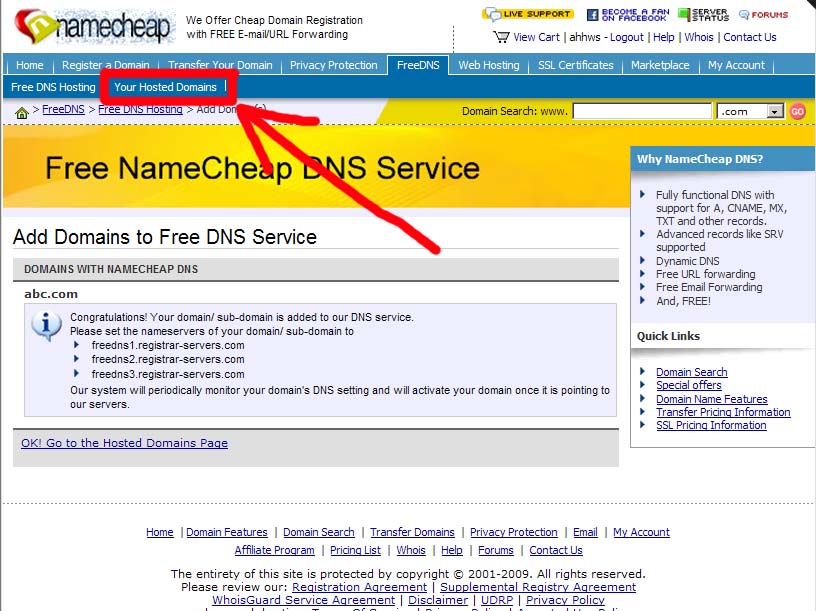Viewport: 816px width, 611px height.
Task: Click the footer Forums link
Action: click(x=495, y=550)
